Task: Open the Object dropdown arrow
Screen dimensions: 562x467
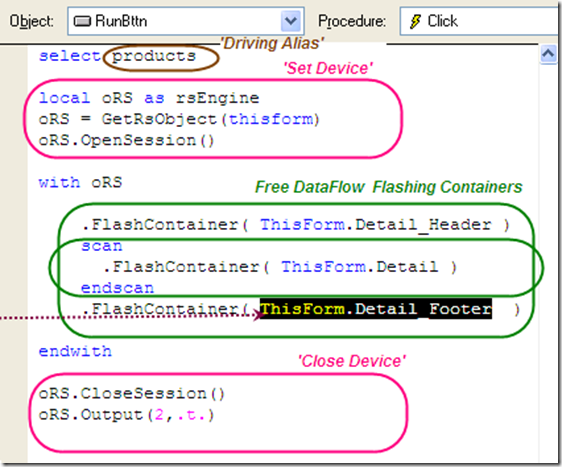Action: pyautogui.click(x=290, y=21)
